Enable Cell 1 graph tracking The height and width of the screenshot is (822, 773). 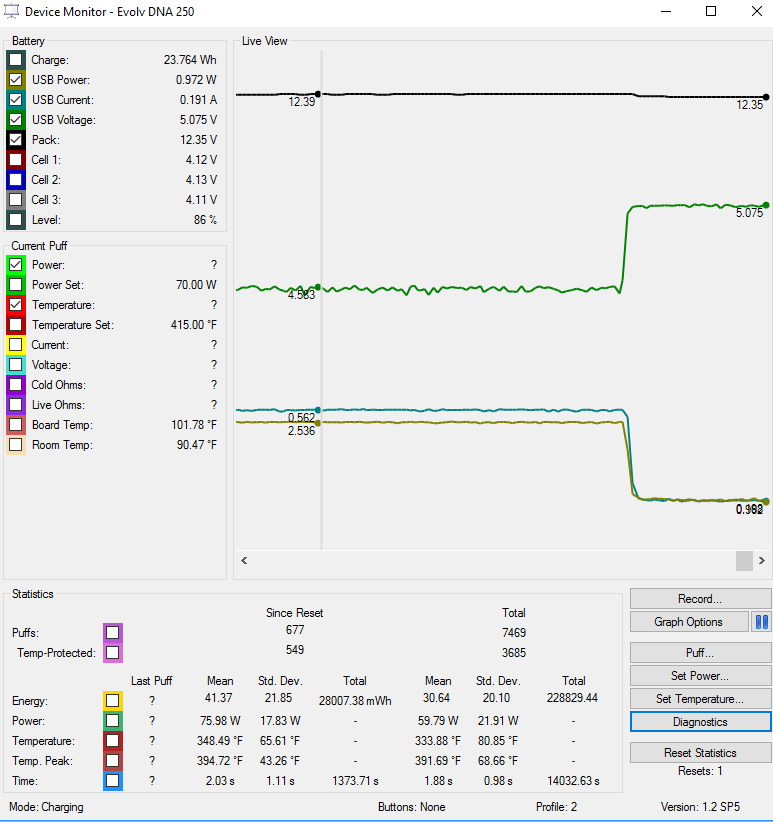point(16,160)
